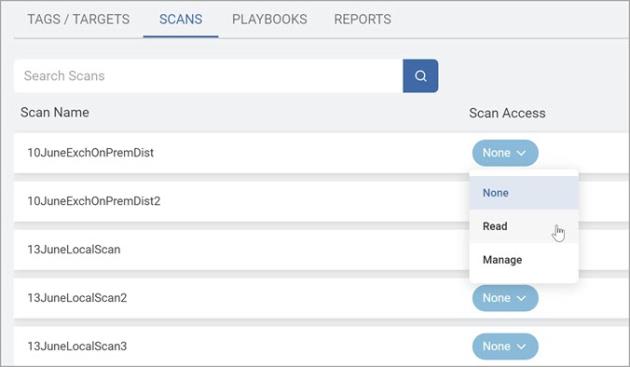630x367 pixels.
Task: Choose Manage in the access menu
Action: [524, 260]
